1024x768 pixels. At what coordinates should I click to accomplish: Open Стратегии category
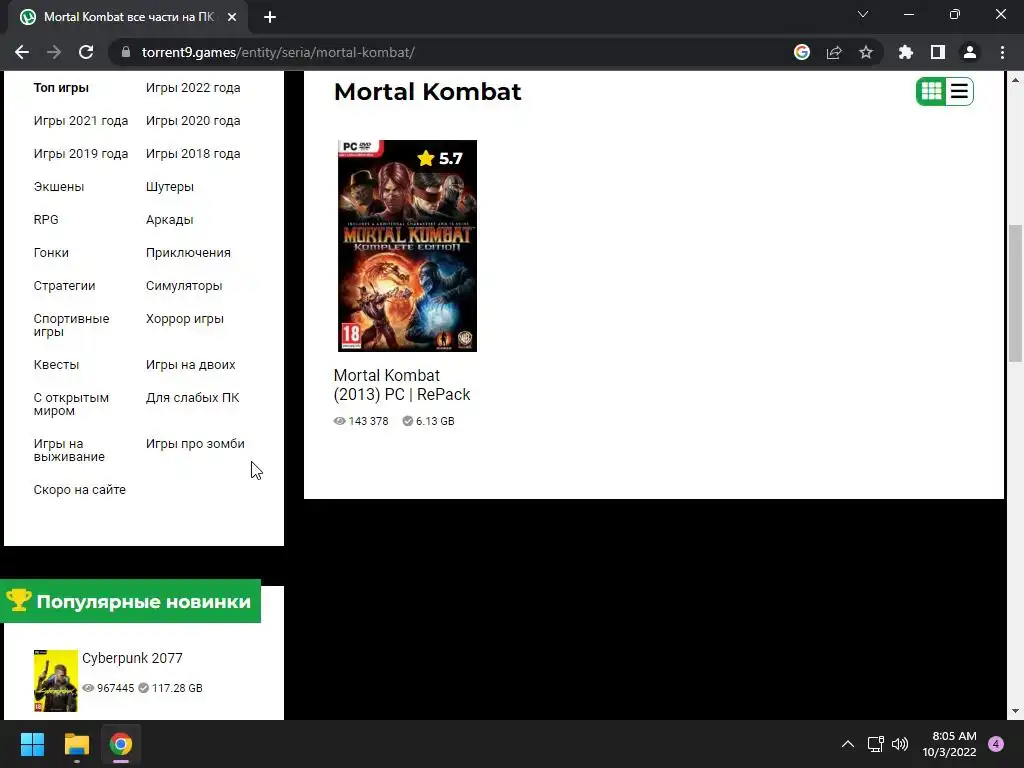tap(64, 285)
